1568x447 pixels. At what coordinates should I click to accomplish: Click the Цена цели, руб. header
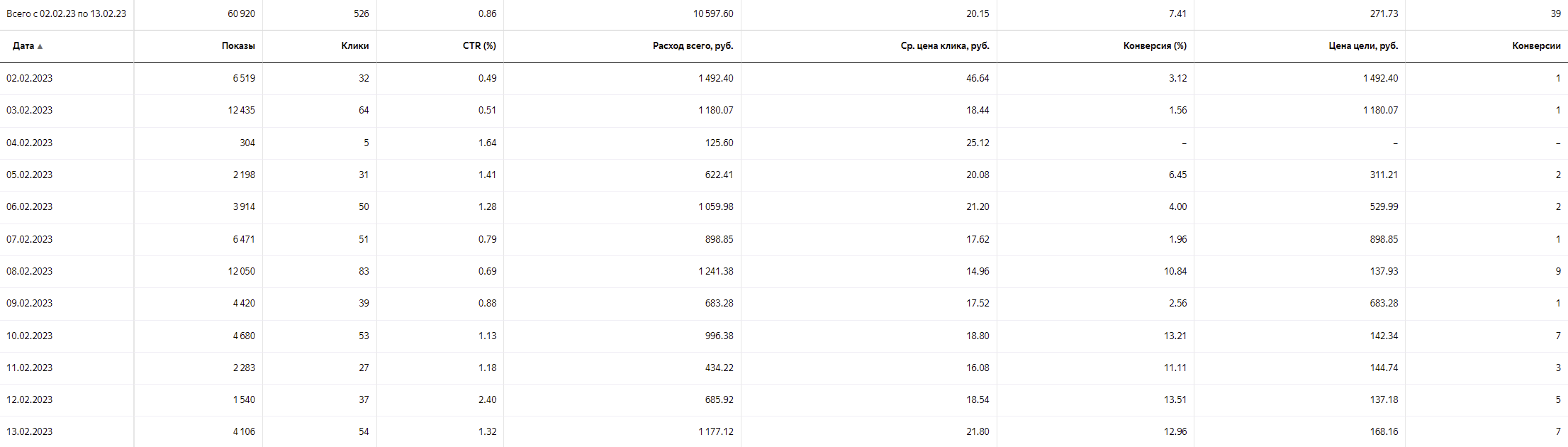(1362, 46)
